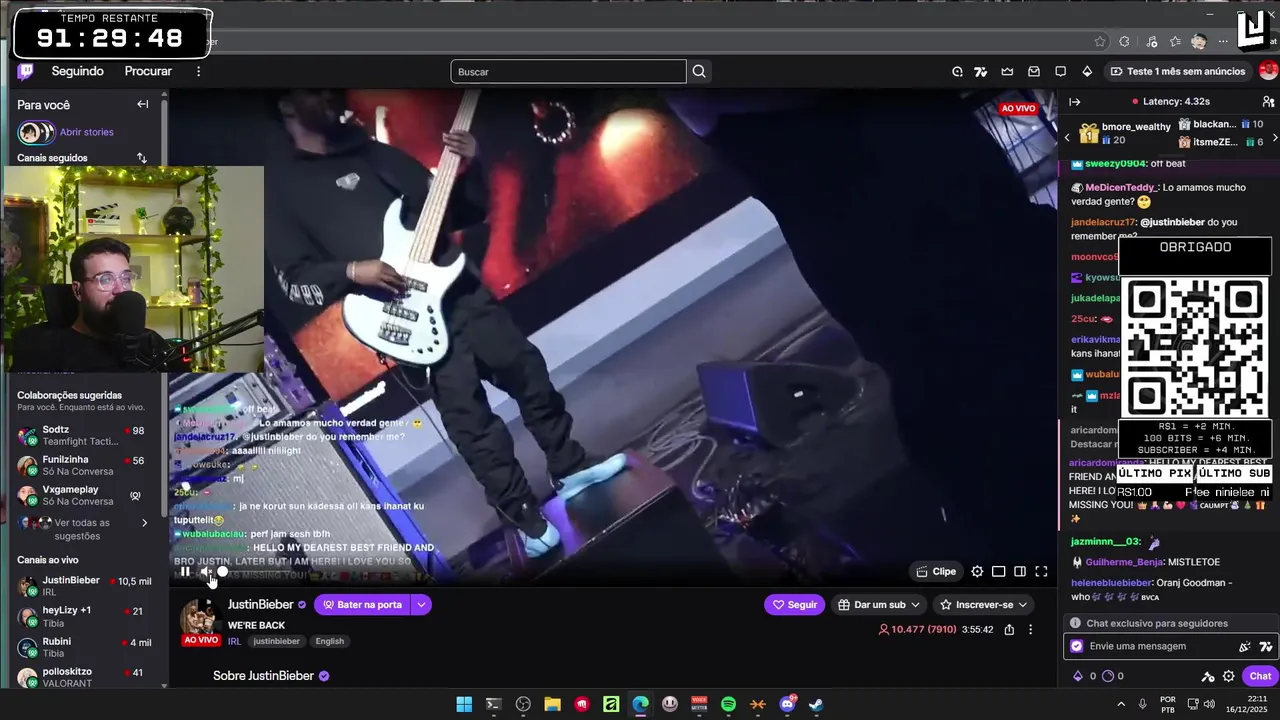Open the Funilzinha suggested channel

(x=82, y=466)
